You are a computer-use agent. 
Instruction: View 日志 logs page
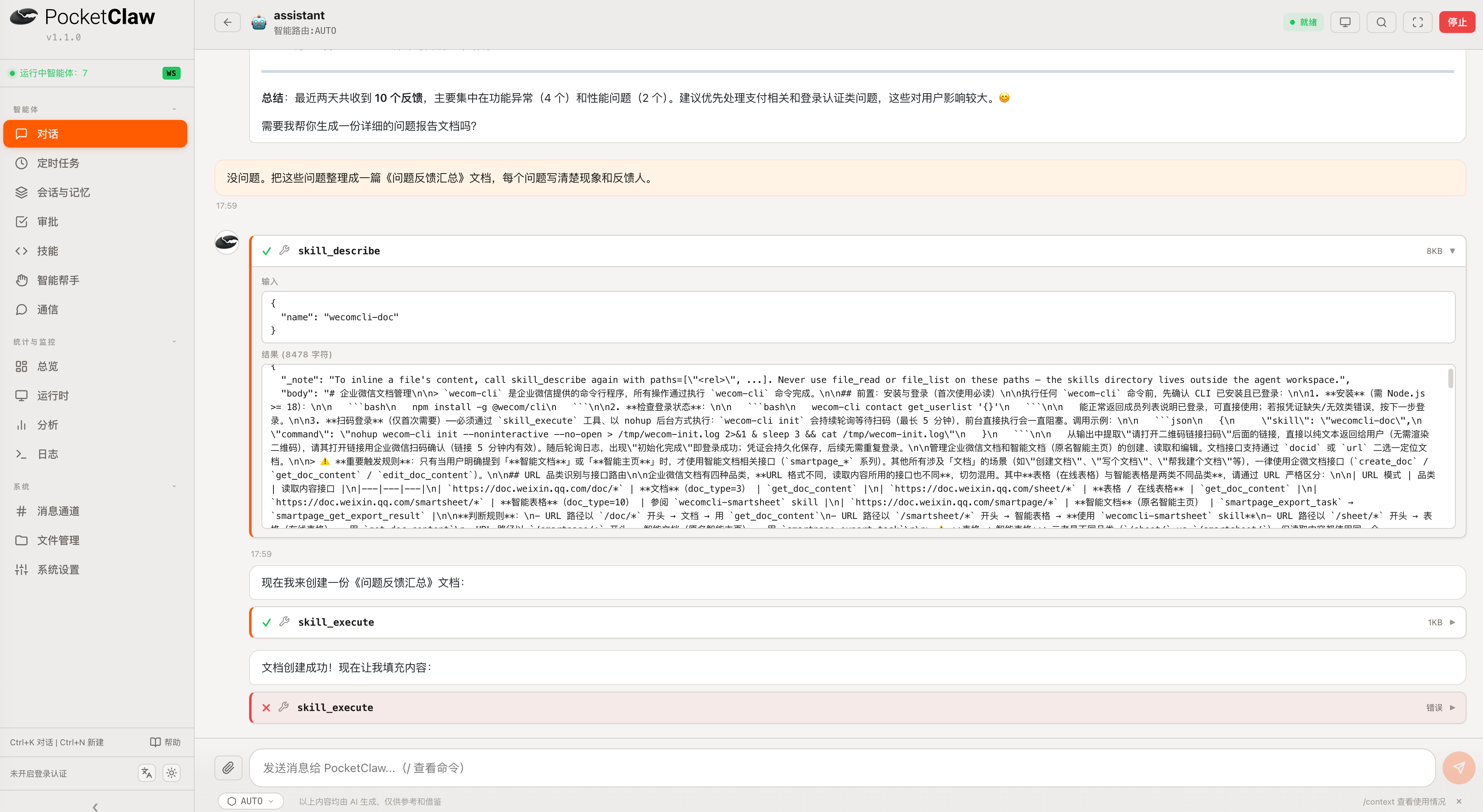pyautogui.click(x=96, y=454)
